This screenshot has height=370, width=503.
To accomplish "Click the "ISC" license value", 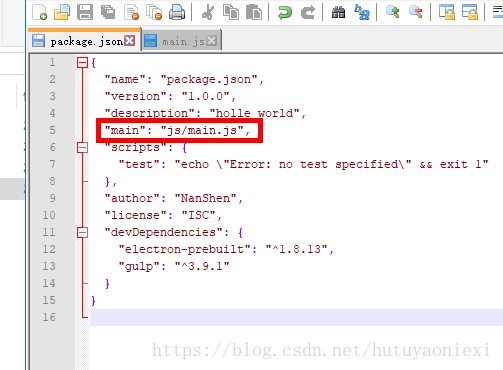I will (198, 215).
